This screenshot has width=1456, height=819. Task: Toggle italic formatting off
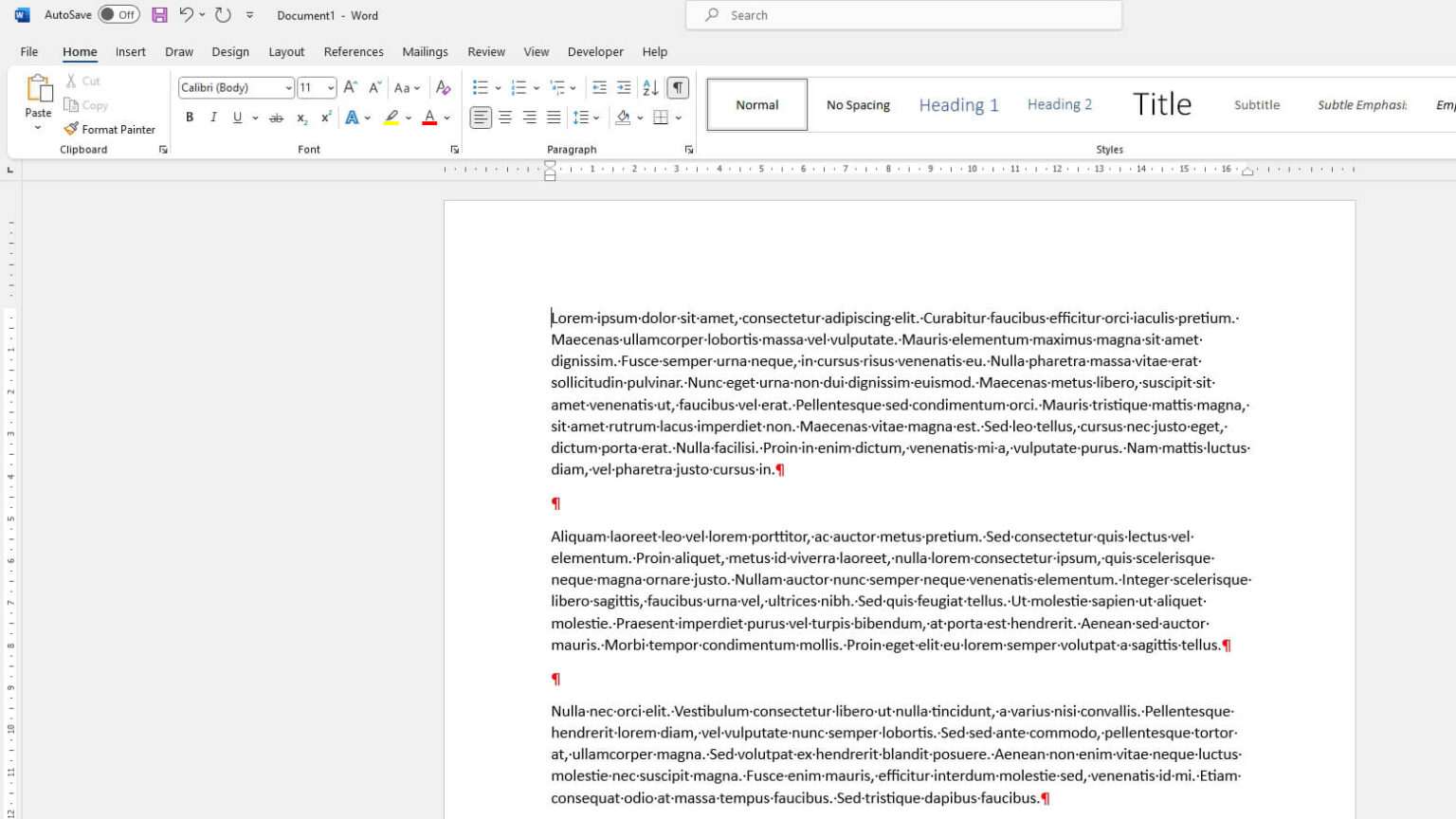point(213,118)
